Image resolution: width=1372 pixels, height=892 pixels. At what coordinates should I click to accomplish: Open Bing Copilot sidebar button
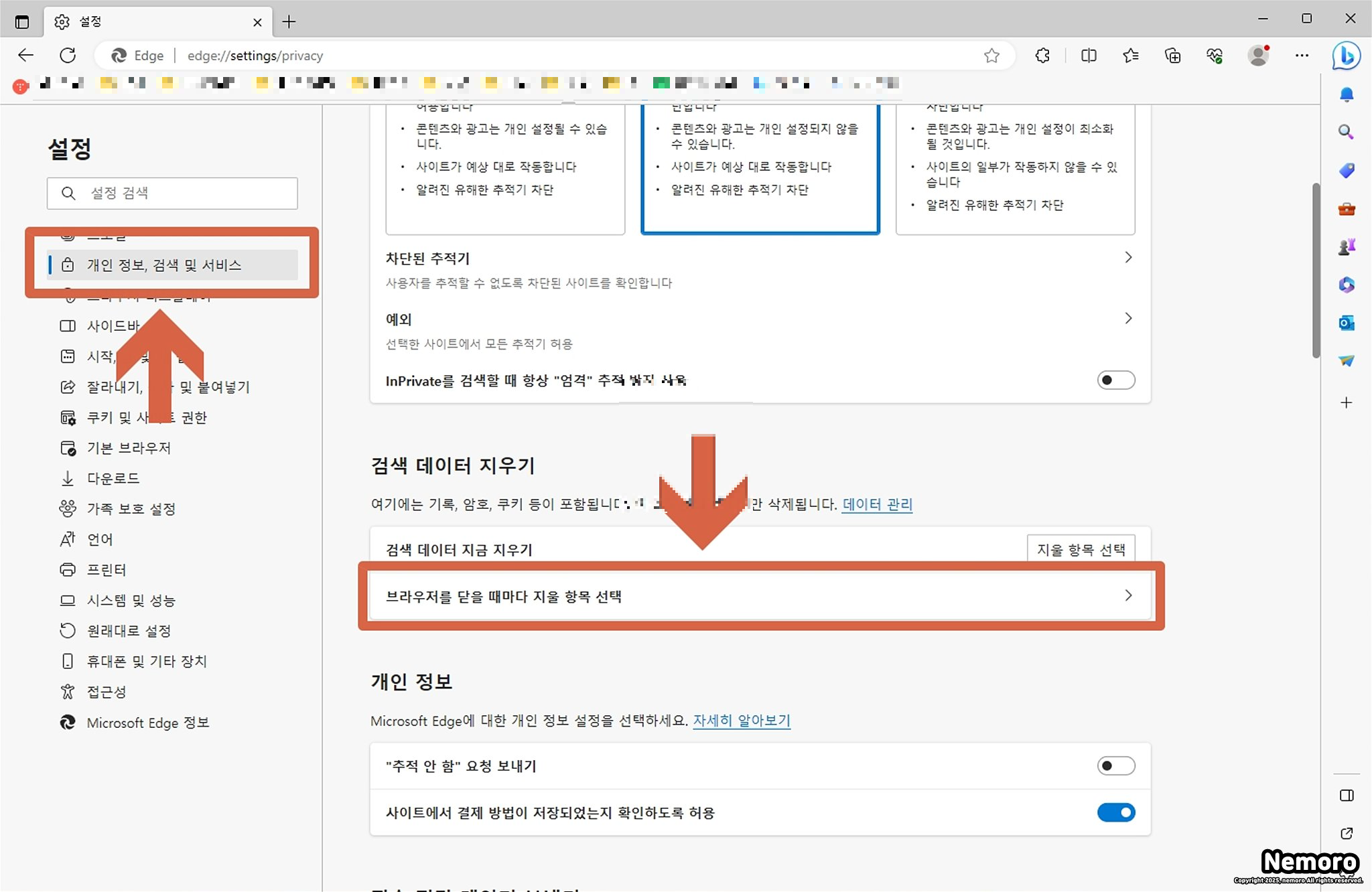[x=1346, y=56]
